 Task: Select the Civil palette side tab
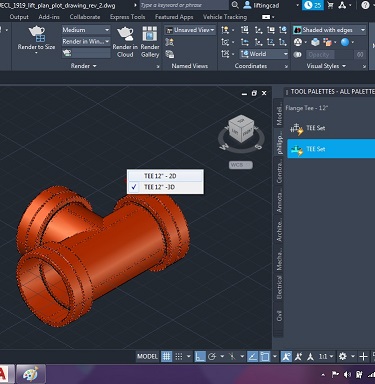(x=279, y=316)
